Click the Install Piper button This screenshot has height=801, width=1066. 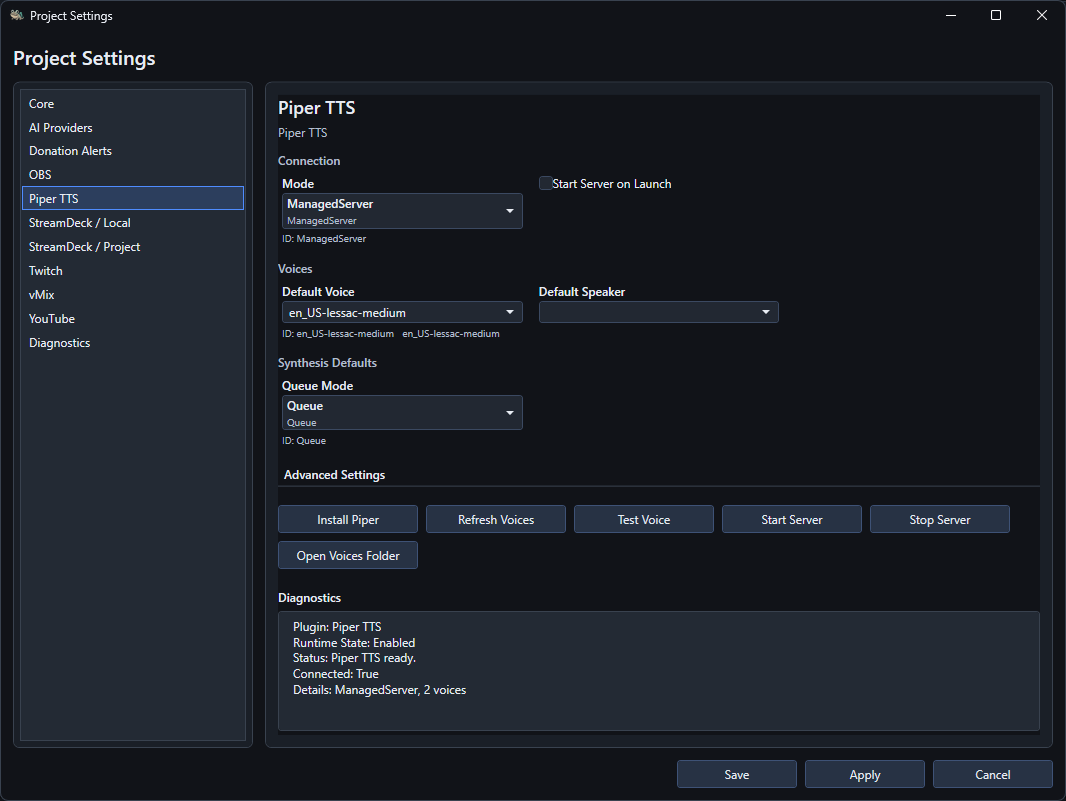pos(347,519)
